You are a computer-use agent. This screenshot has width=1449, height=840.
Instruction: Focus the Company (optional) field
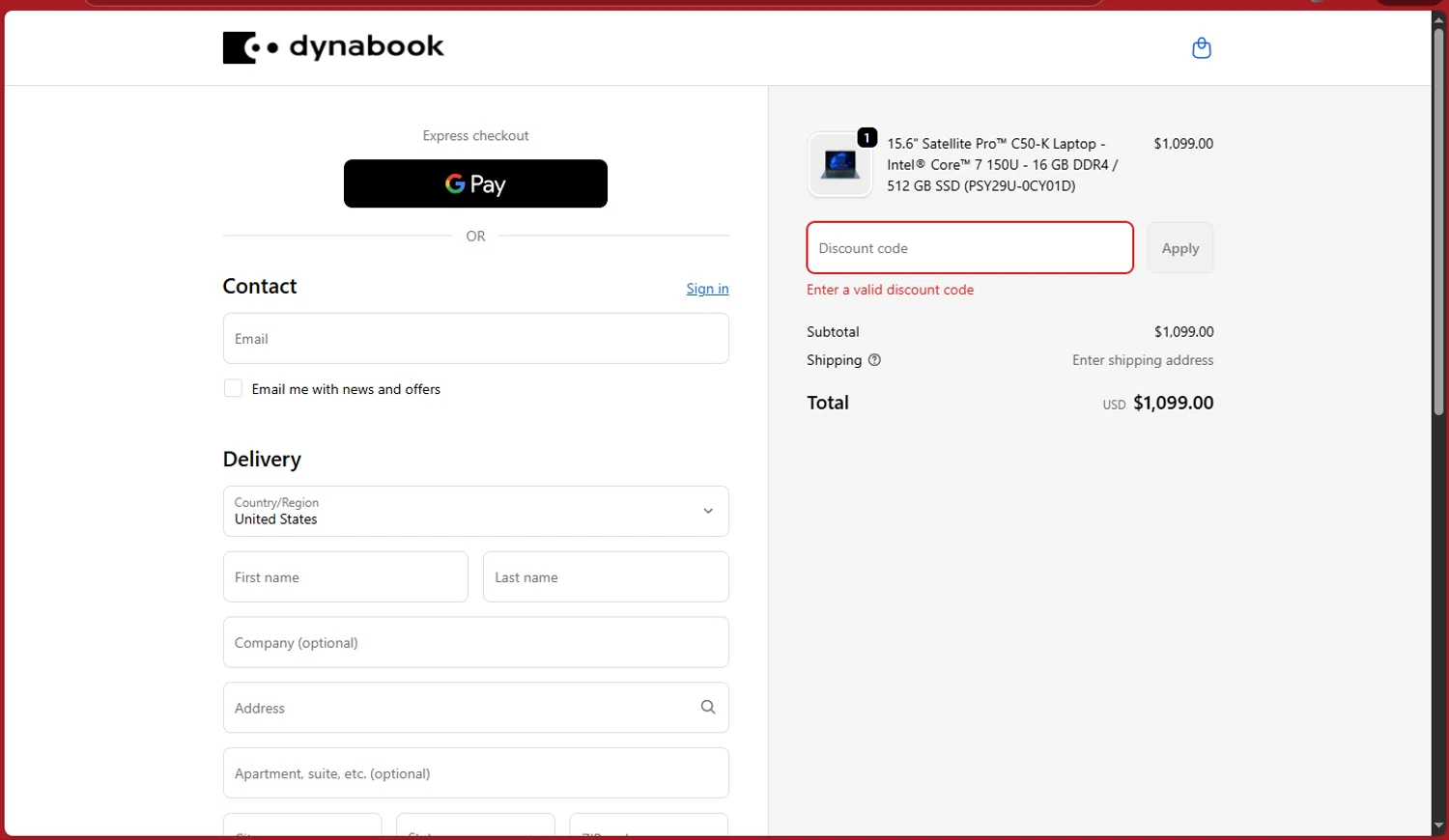[x=475, y=642]
